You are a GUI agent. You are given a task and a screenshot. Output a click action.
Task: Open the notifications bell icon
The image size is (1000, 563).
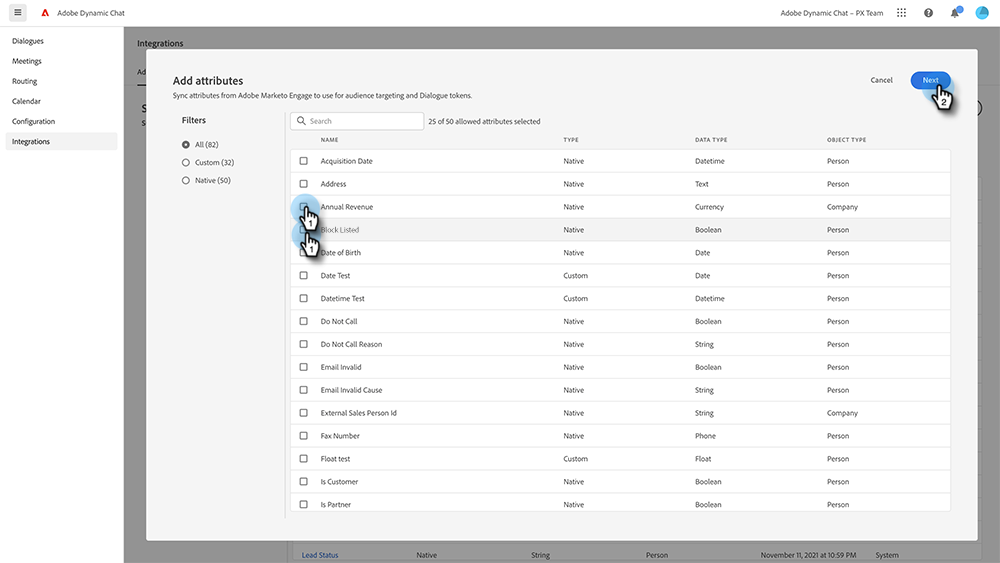[x=955, y=13]
